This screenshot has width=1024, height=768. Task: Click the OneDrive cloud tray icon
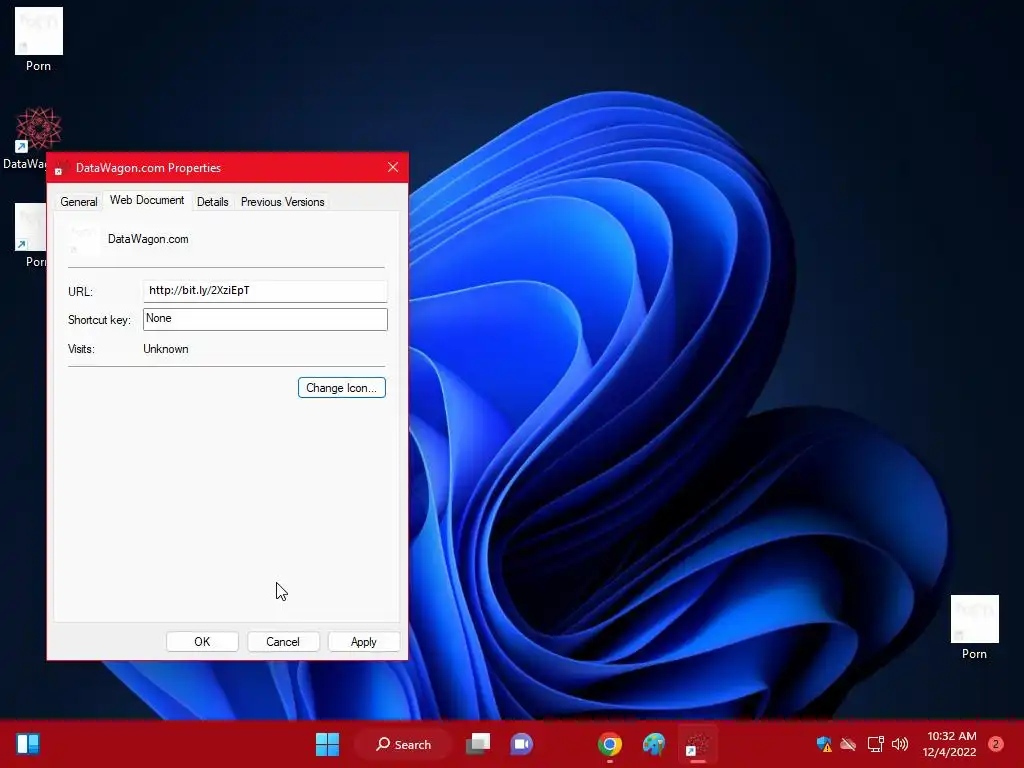click(x=848, y=744)
